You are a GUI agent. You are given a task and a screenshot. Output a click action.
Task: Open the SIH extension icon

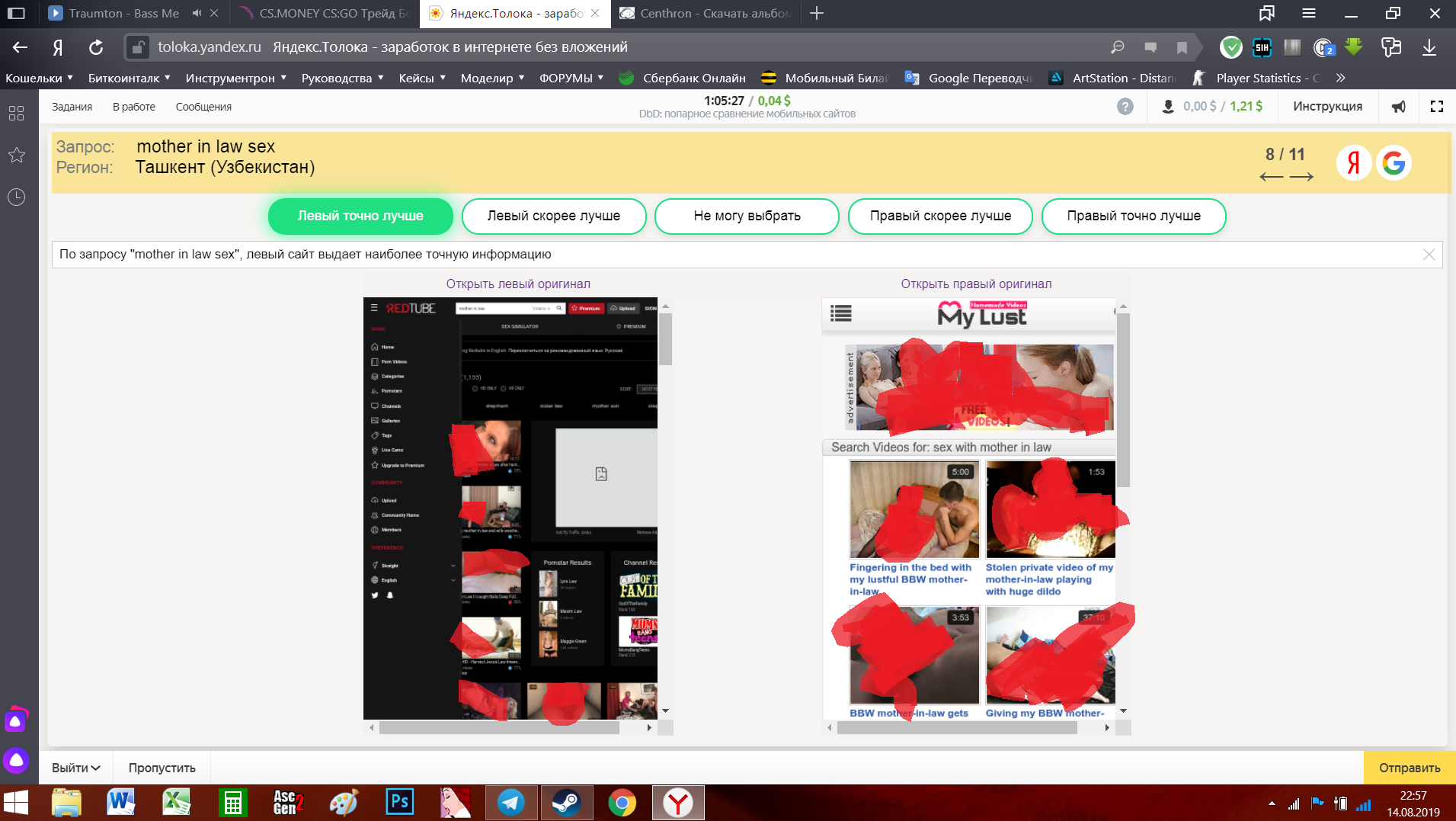tap(1262, 47)
